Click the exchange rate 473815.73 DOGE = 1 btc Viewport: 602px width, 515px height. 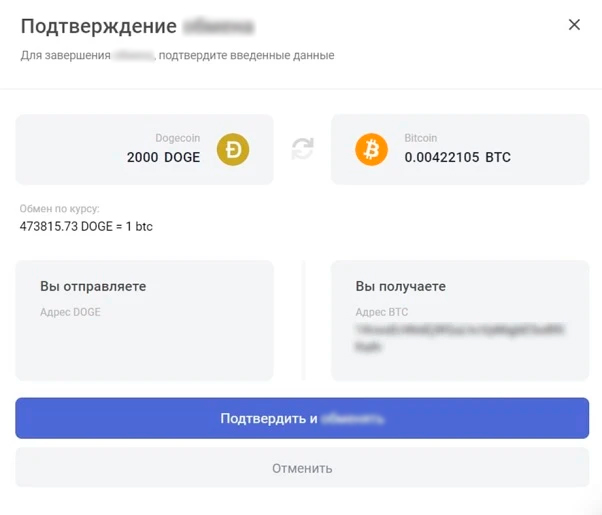pyautogui.click(x=86, y=226)
